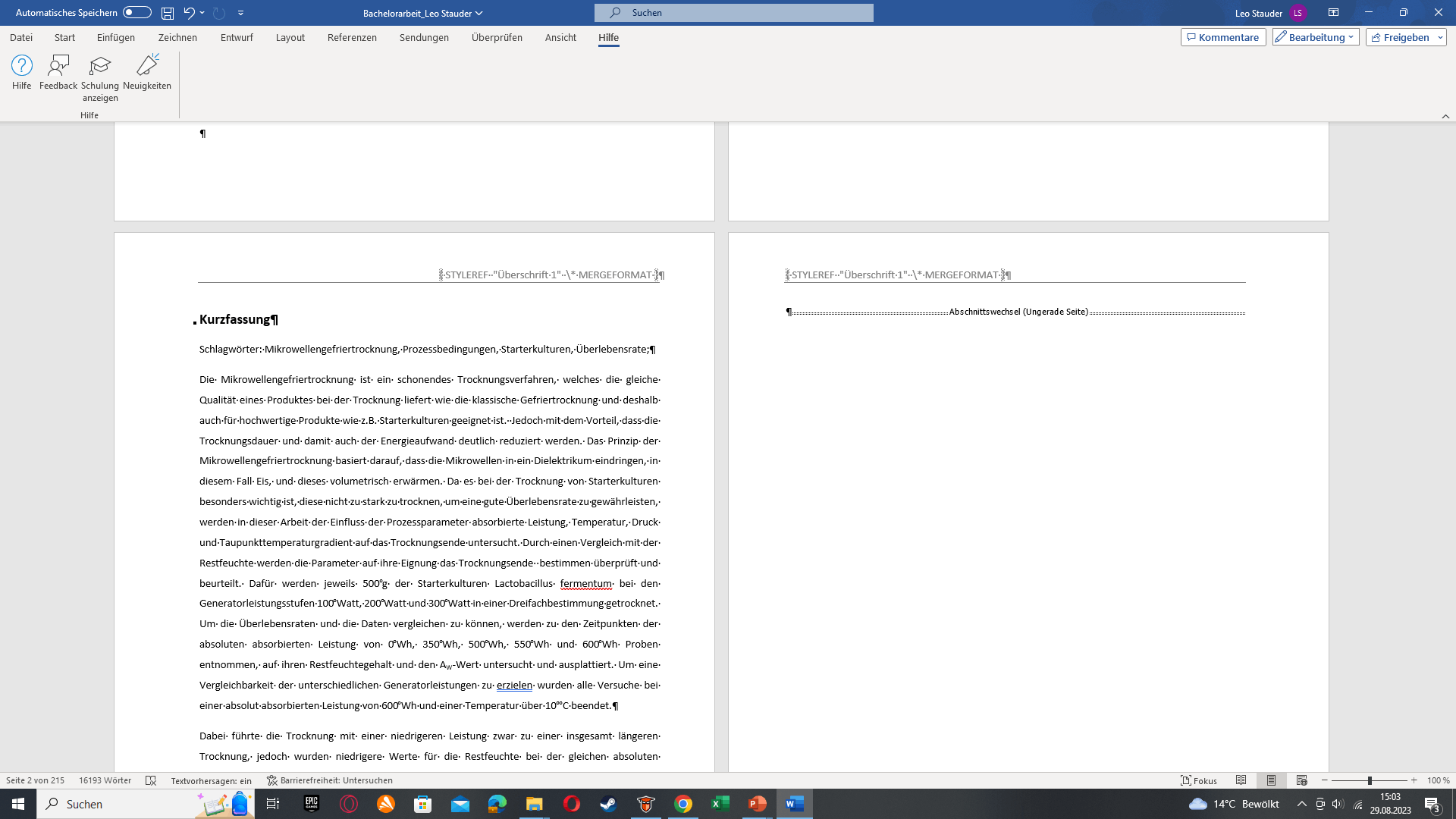Open the Fokus view mode
Screen dimensions: 1456x819
(1199, 780)
